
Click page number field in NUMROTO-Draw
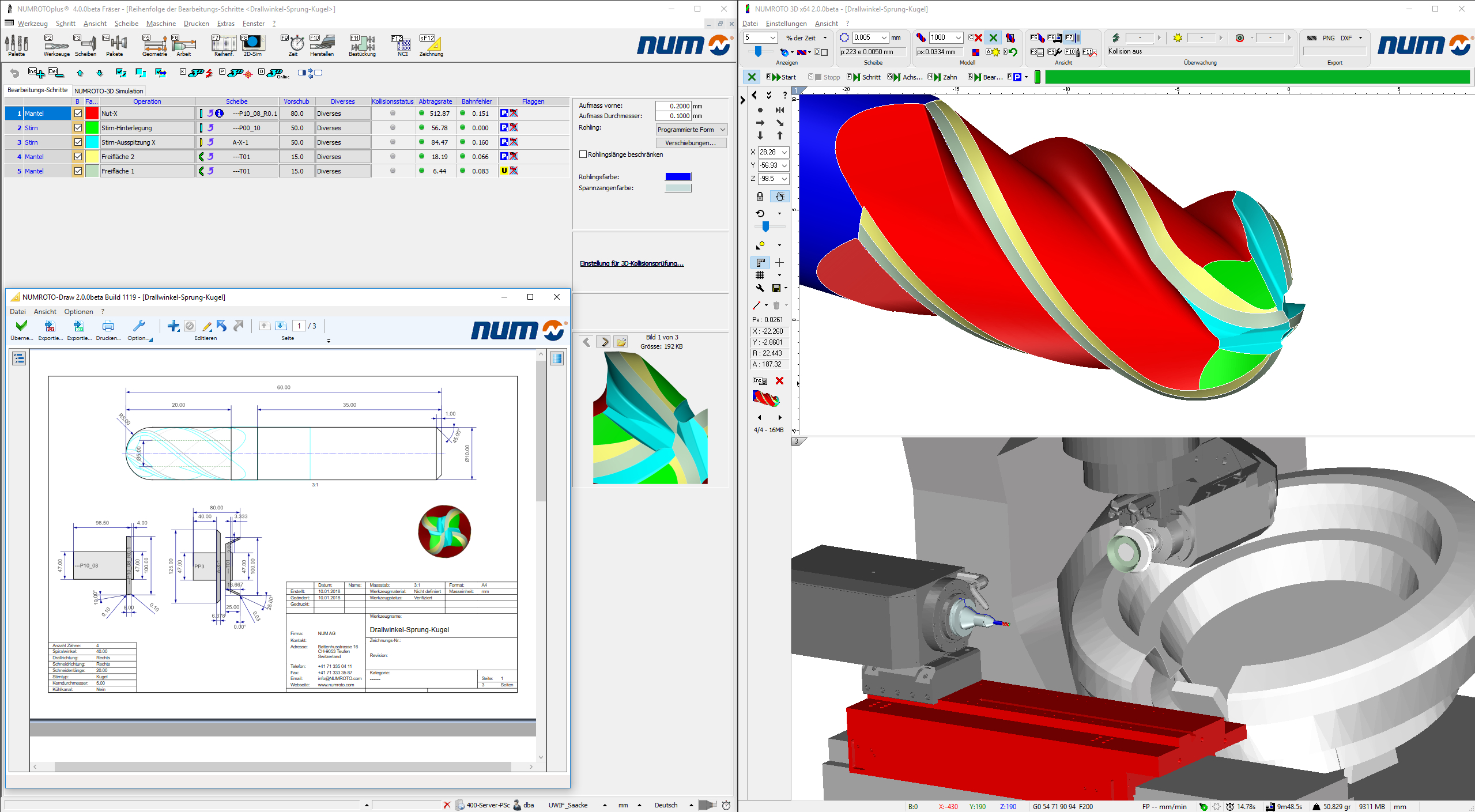point(299,326)
